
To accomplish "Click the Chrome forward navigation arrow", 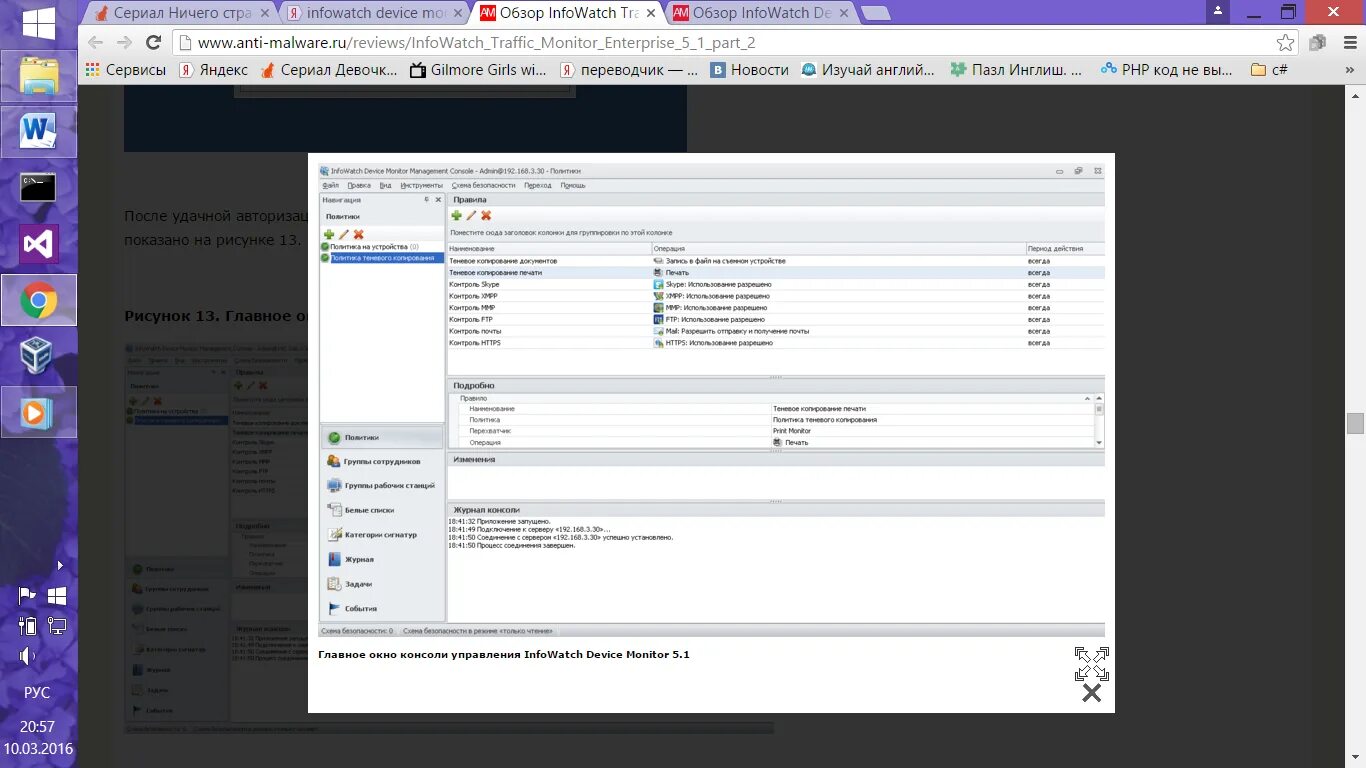I will tap(125, 42).
